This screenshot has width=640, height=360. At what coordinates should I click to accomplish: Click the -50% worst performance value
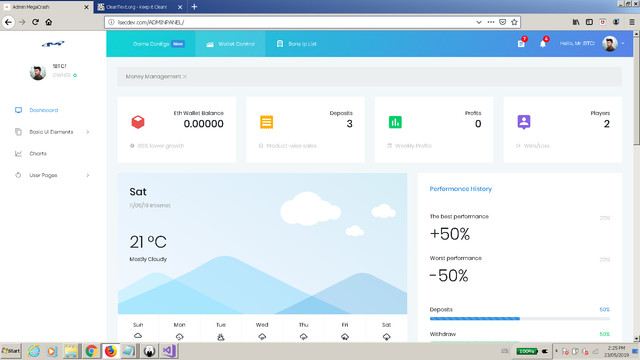point(449,276)
